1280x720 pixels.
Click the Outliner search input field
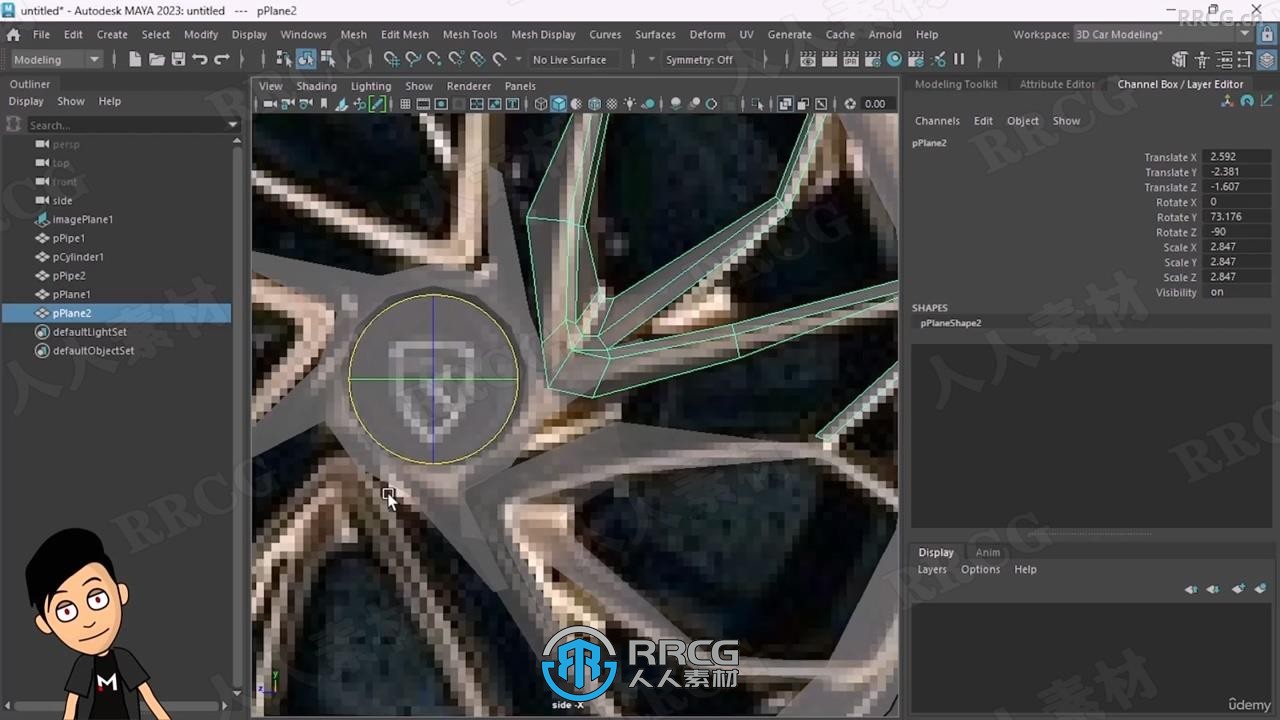[125, 125]
